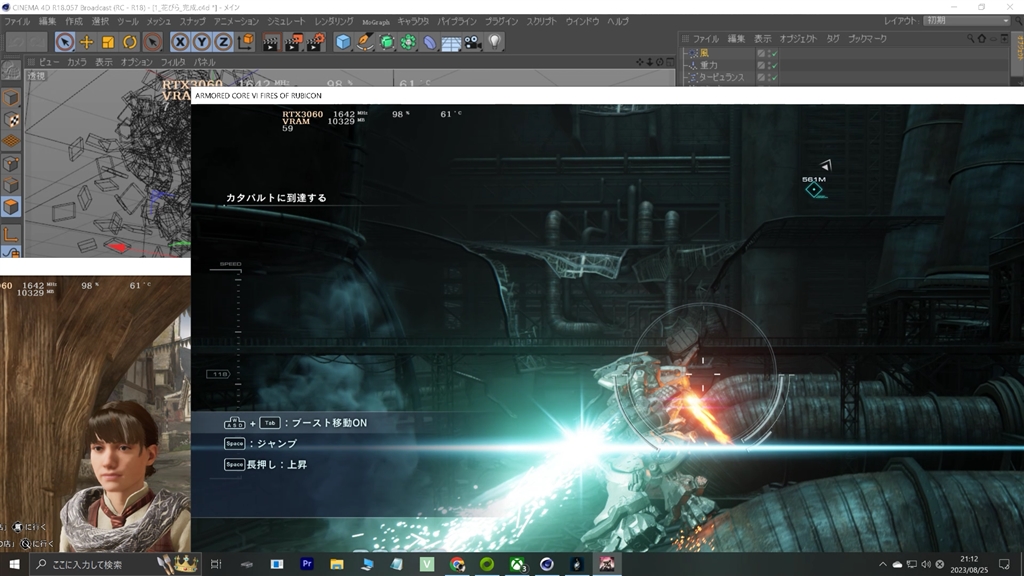Viewport: 1024px width, 576px height.
Task: Click the make editable icon in left palette
Action: tap(10, 70)
